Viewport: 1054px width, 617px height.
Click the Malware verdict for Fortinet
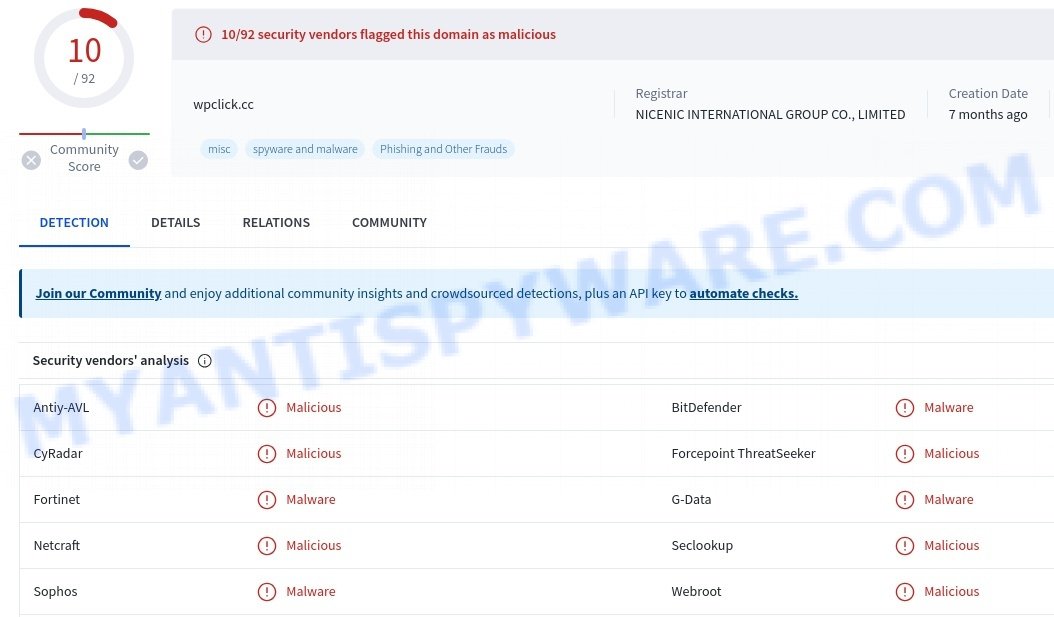[x=311, y=499]
